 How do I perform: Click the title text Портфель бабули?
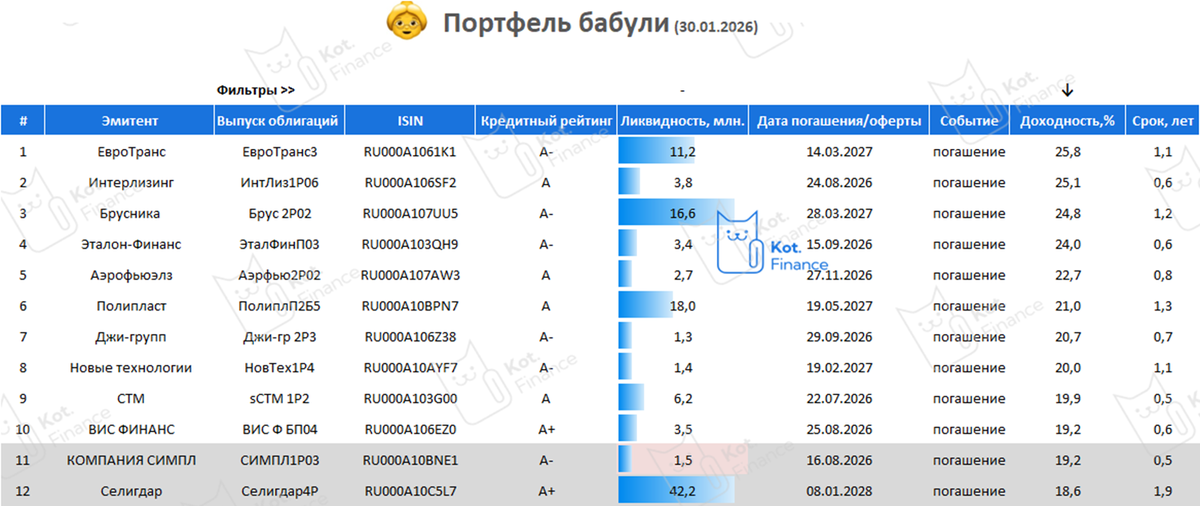555,23
